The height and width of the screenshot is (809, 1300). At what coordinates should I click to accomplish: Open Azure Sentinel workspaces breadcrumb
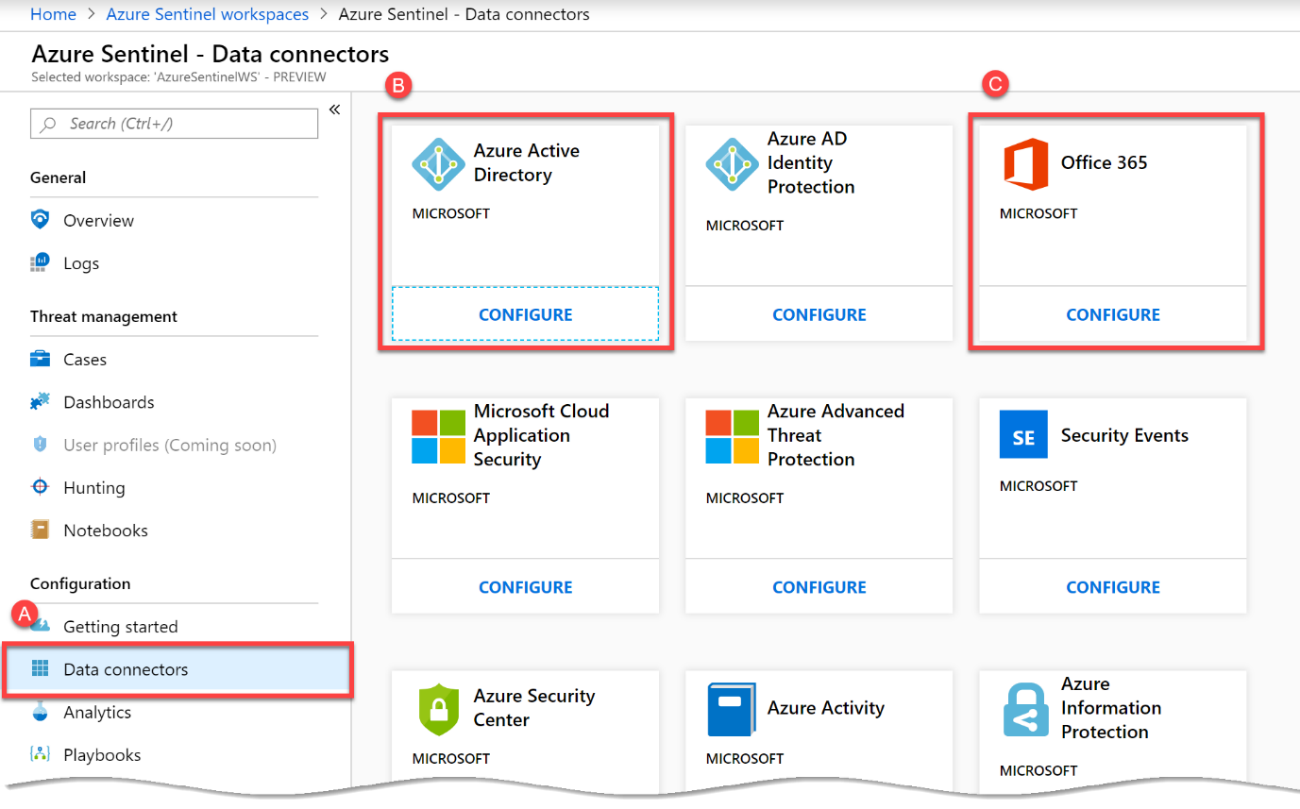click(x=207, y=14)
